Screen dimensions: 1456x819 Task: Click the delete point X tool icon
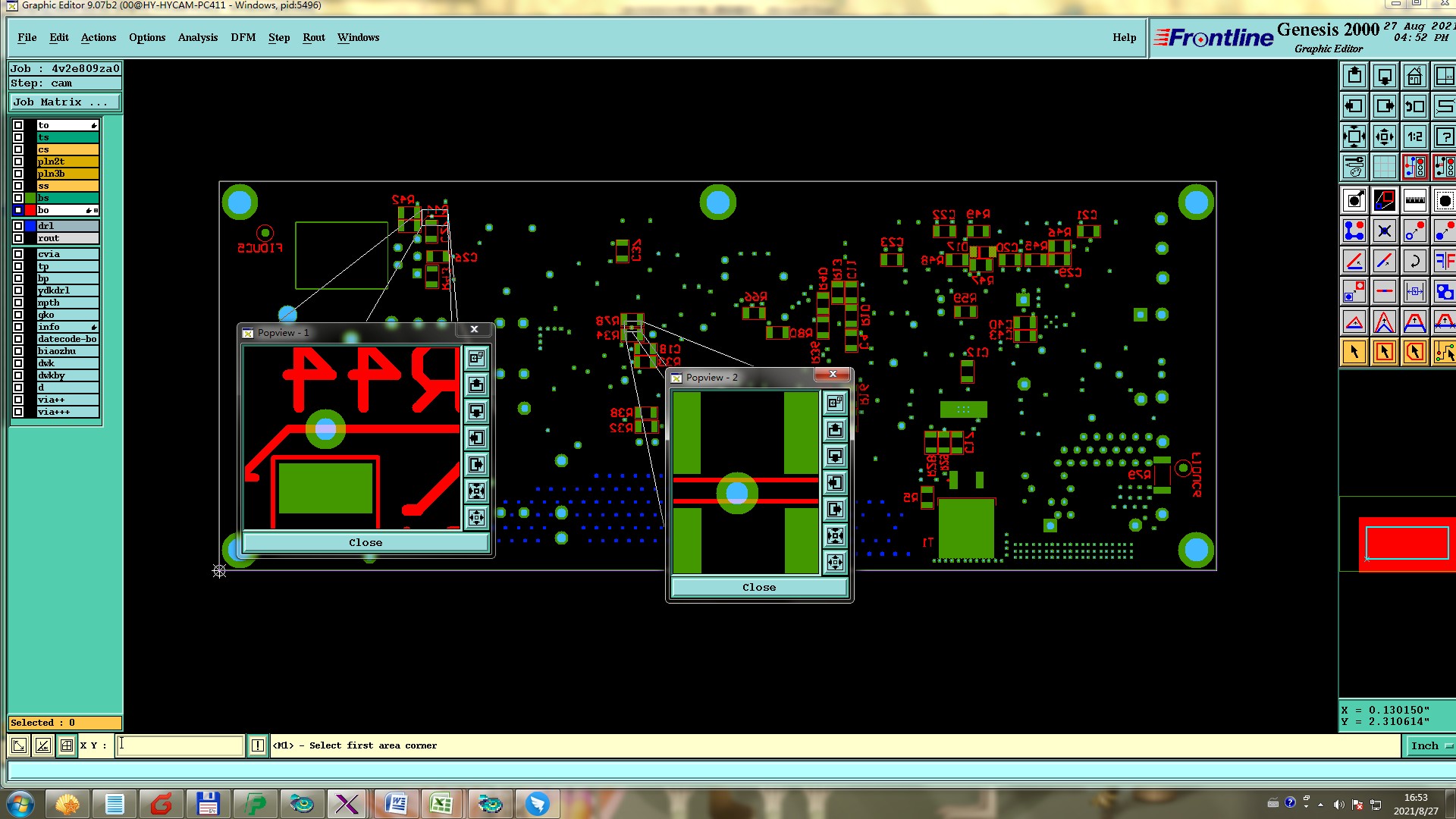(x=1384, y=231)
